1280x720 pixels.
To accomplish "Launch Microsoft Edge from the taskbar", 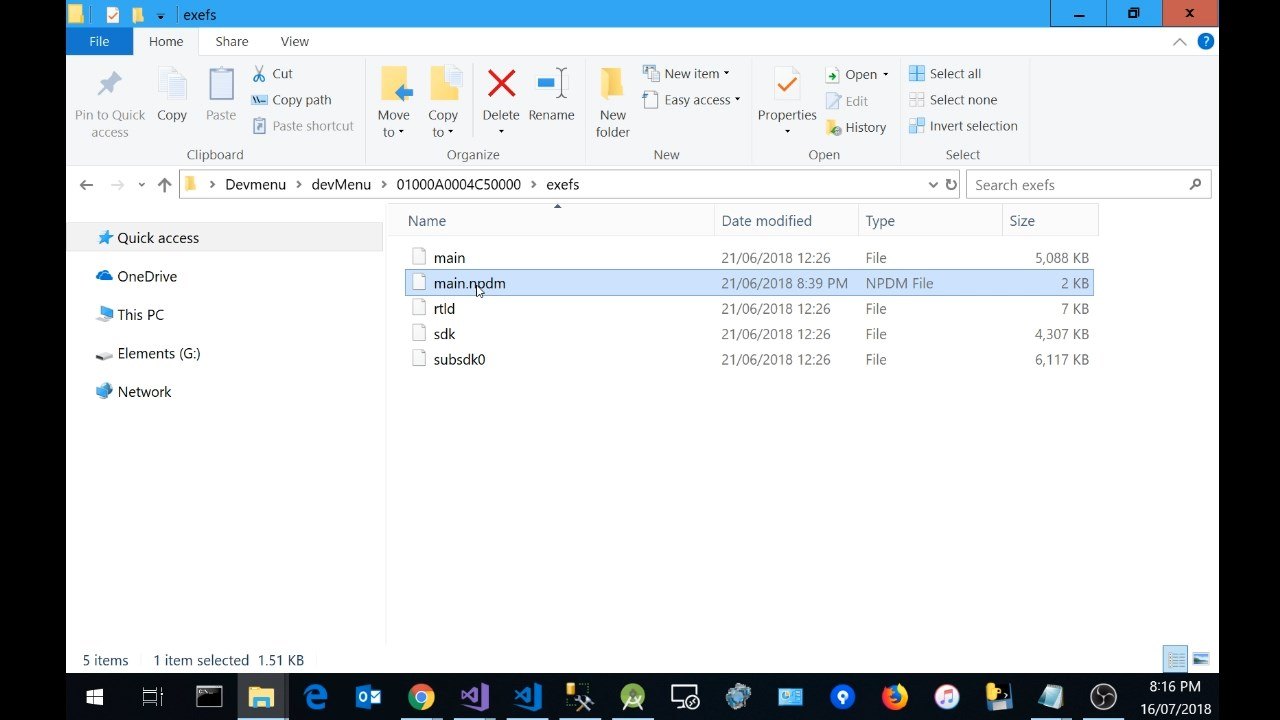I will [315, 696].
